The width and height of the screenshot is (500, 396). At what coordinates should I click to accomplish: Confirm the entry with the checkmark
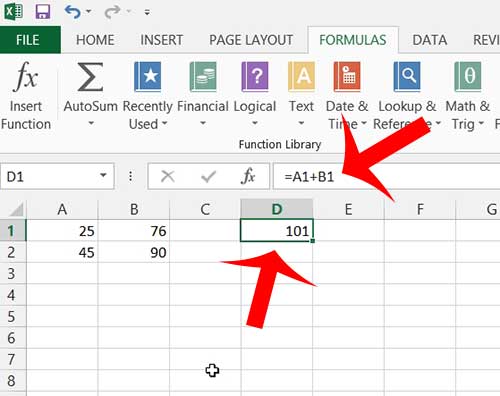click(208, 176)
